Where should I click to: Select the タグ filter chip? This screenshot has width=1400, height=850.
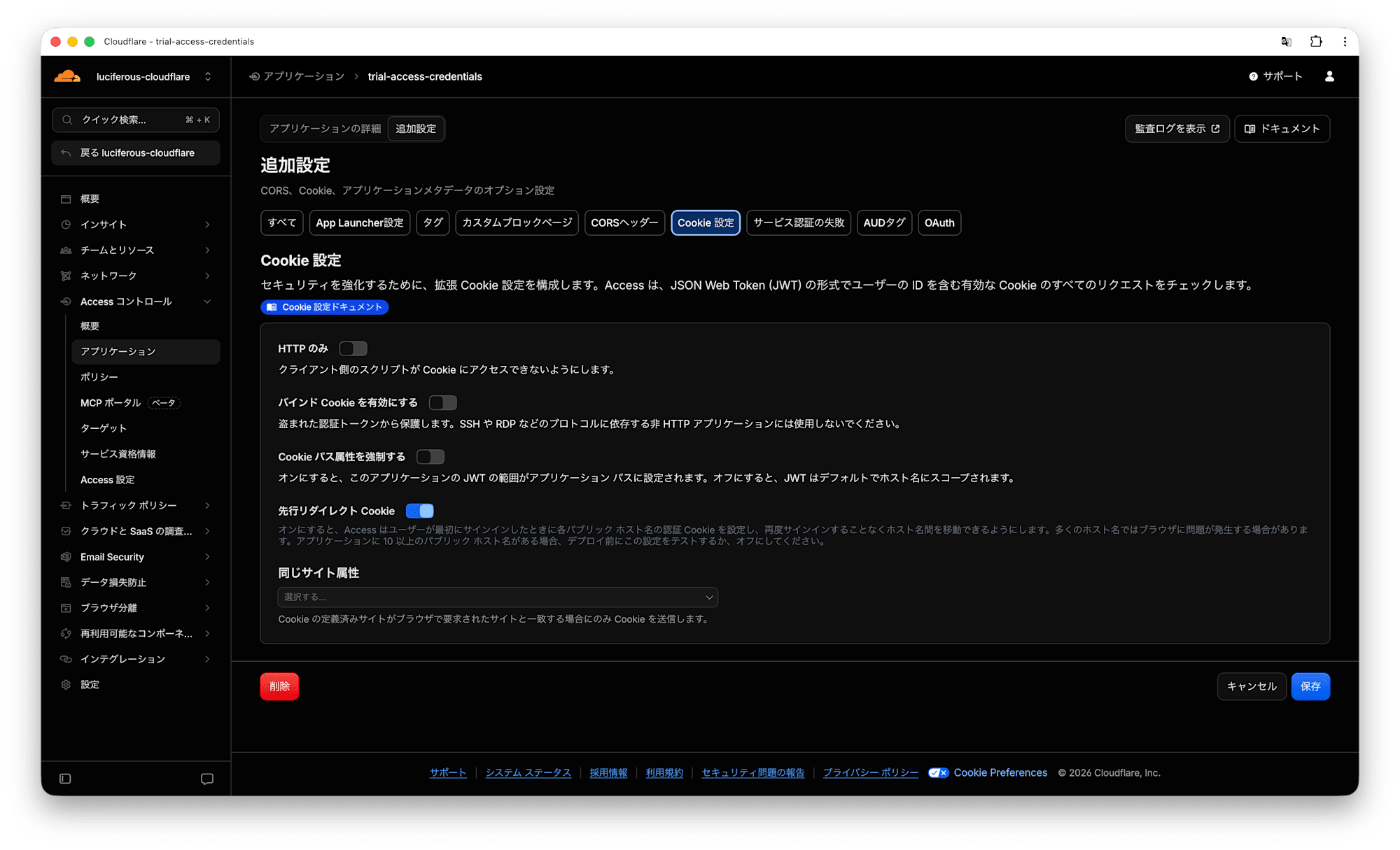pyautogui.click(x=433, y=222)
